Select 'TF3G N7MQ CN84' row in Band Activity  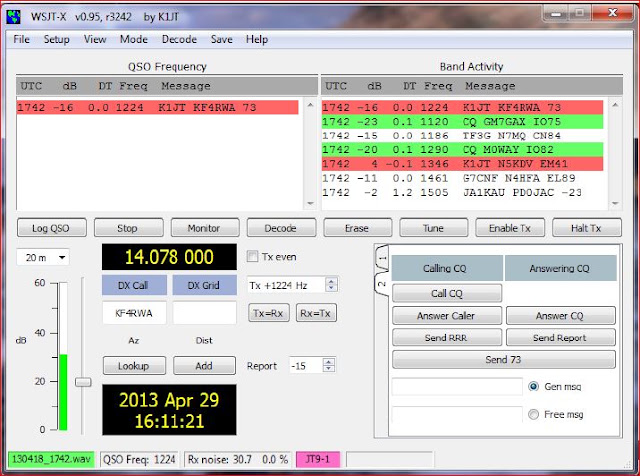tap(462, 136)
